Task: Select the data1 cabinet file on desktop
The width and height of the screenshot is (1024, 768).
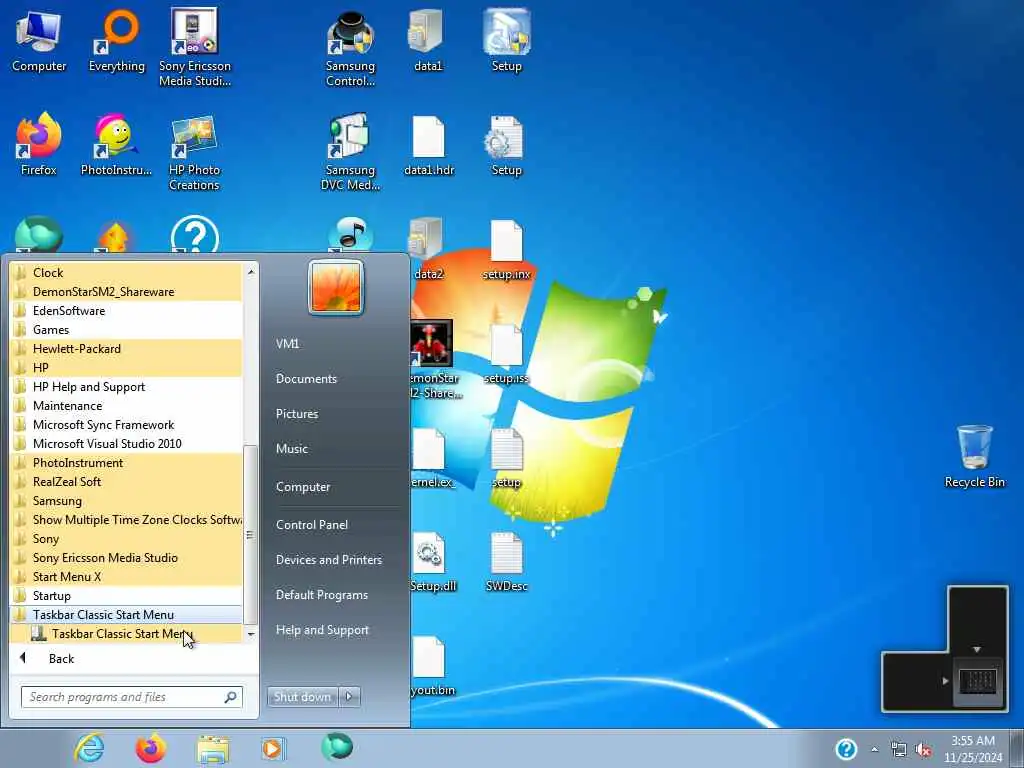Action: click(428, 40)
